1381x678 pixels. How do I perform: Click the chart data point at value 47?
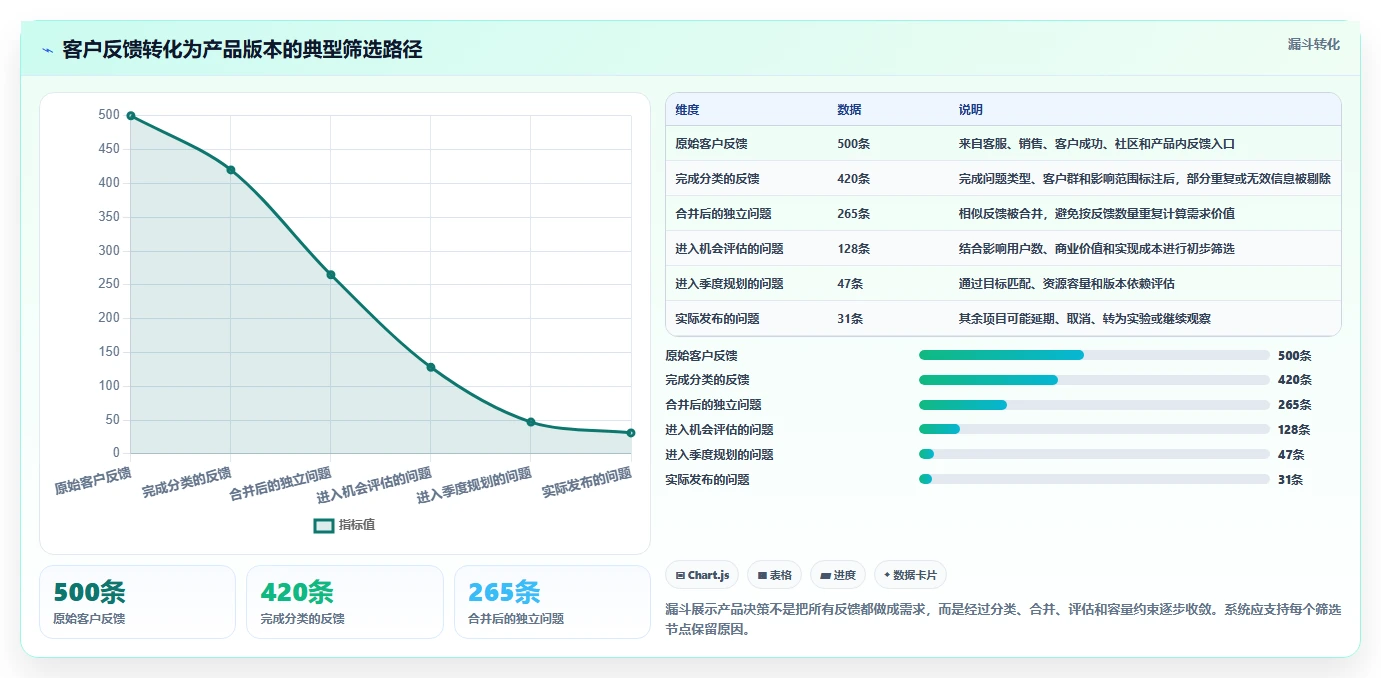point(531,422)
